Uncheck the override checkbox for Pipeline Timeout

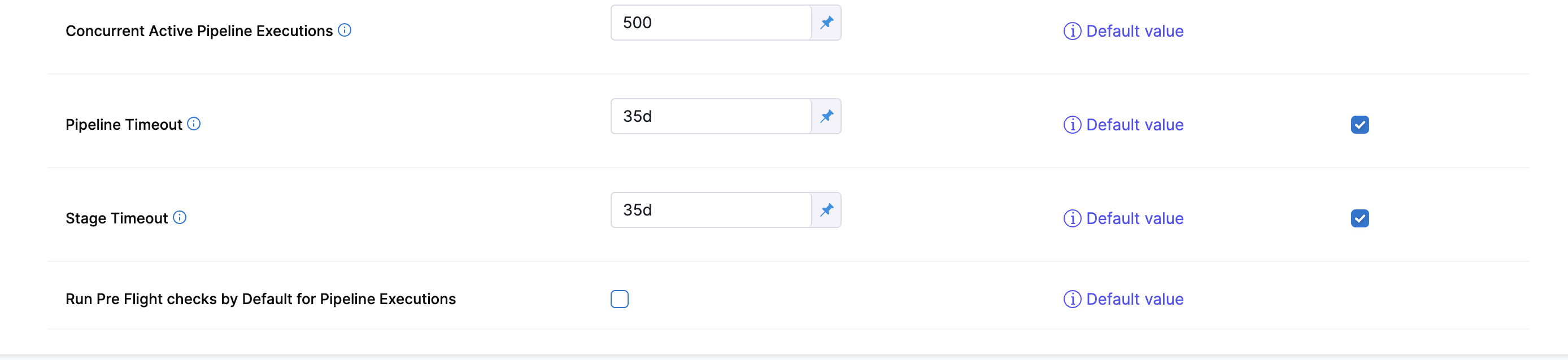(x=1359, y=125)
